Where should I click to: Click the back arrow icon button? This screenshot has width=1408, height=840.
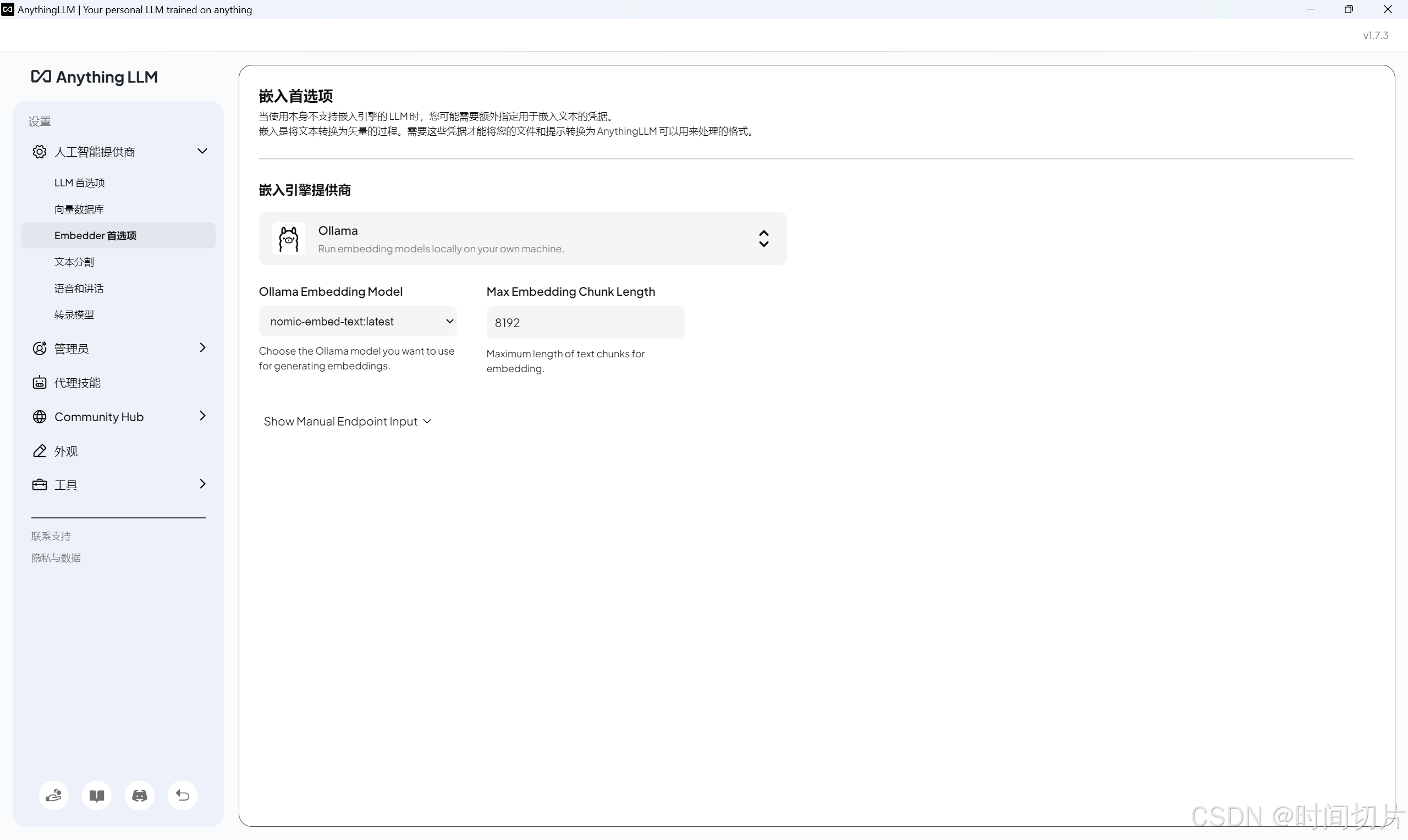click(182, 795)
